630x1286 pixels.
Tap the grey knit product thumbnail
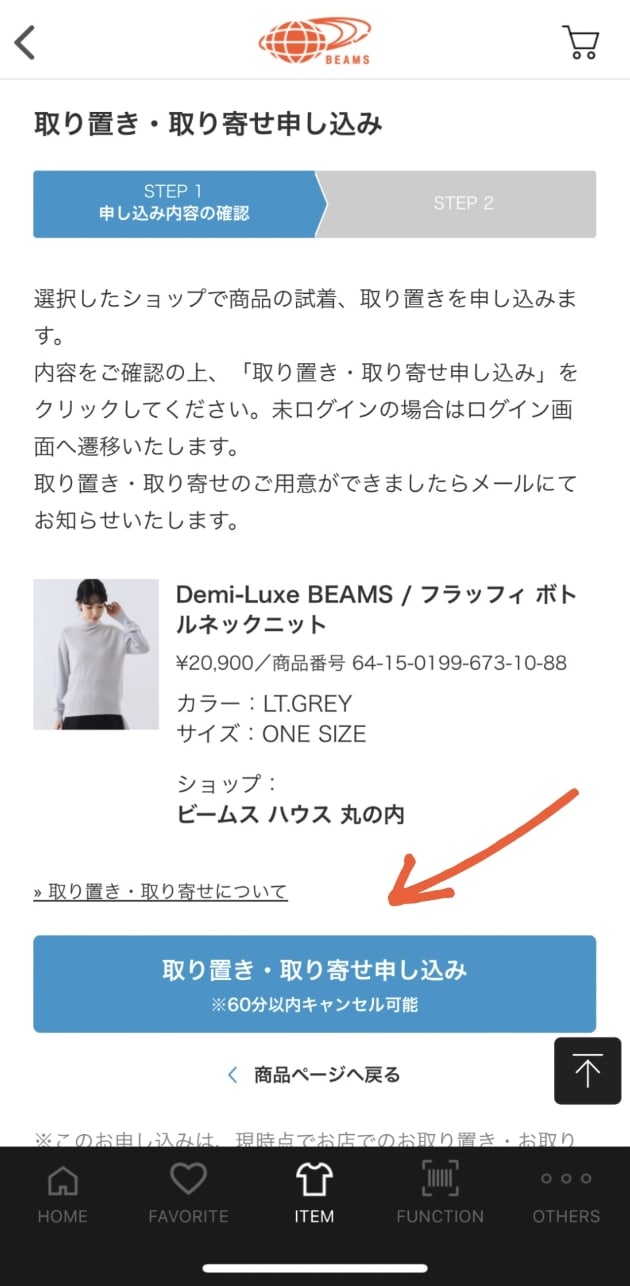[96, 654]
